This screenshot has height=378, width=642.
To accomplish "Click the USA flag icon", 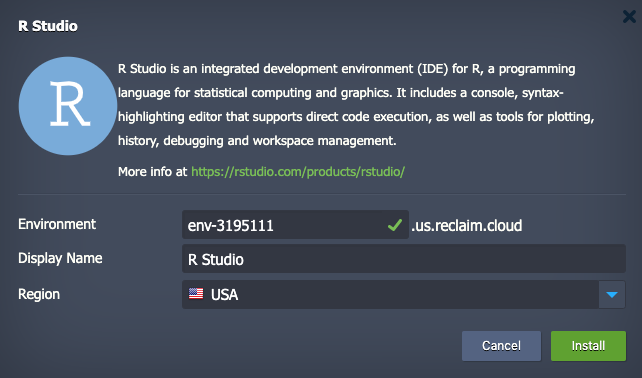I will (x=196, y=294).
